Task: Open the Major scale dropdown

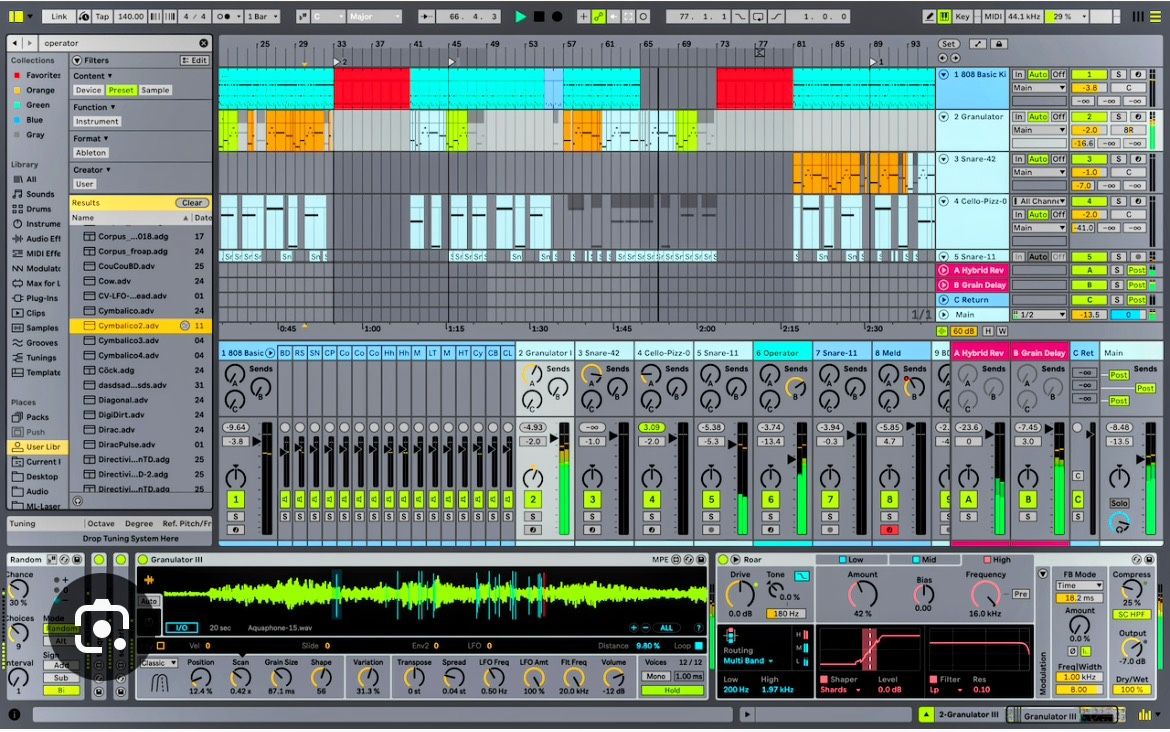Action: click(375, 16)
